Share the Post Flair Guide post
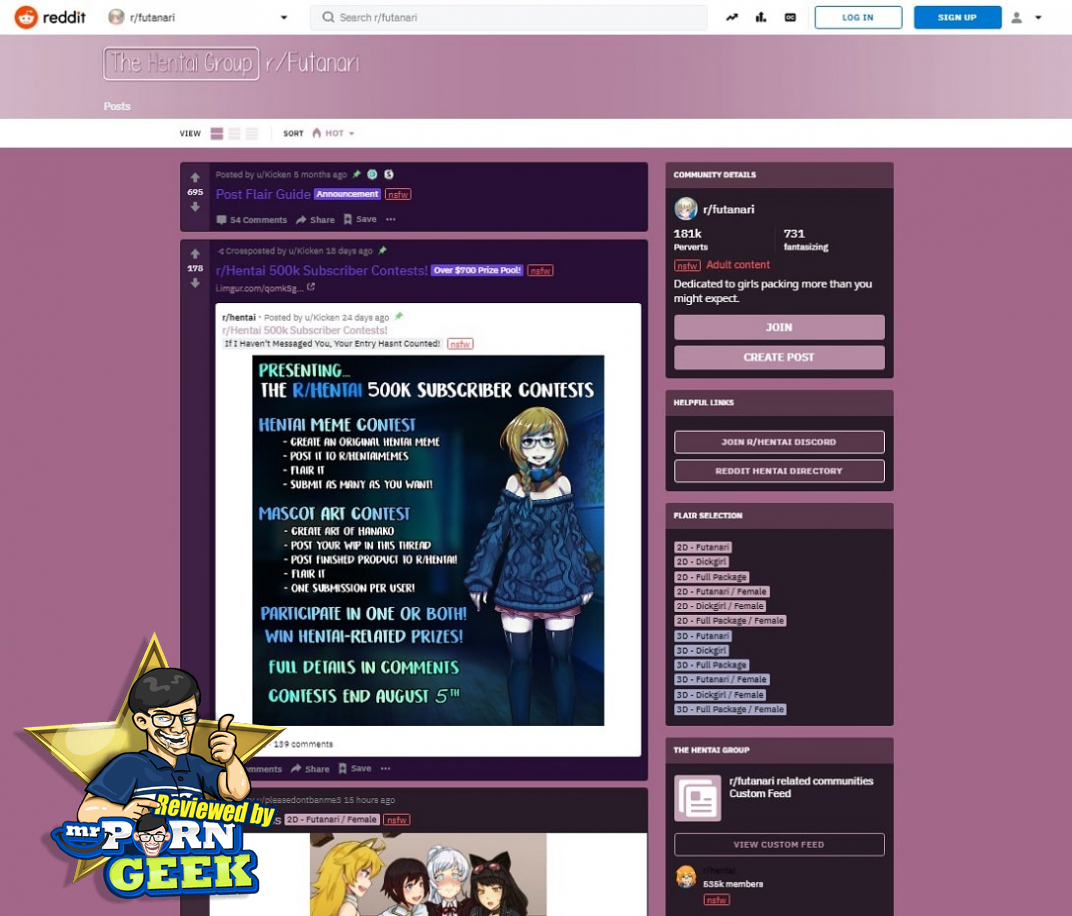 point(315,219)
